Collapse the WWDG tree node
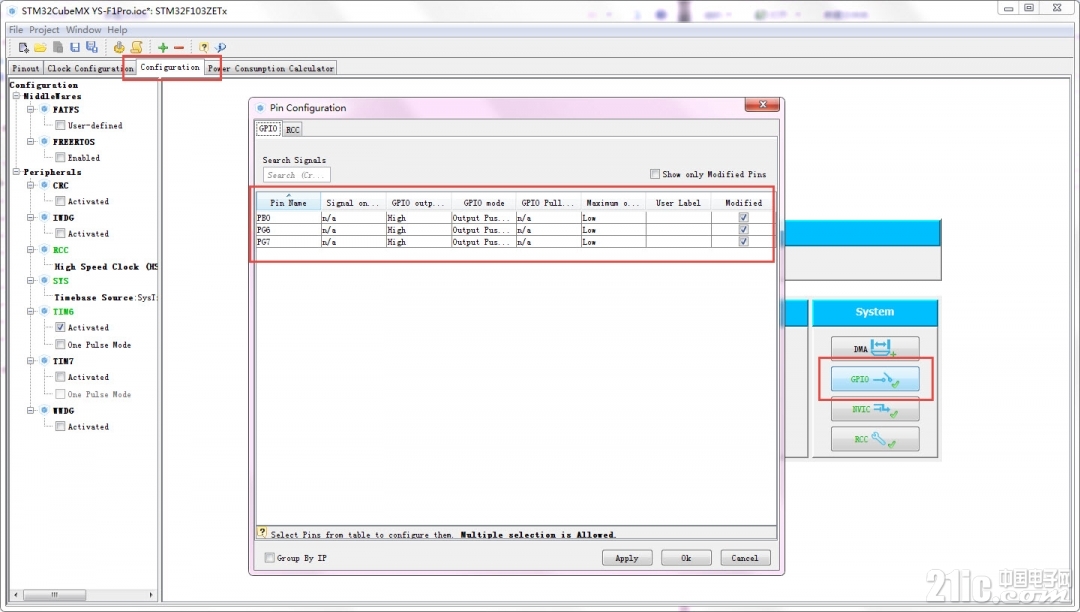This screenshot has width=1080, height=612. tap(30, 411)
